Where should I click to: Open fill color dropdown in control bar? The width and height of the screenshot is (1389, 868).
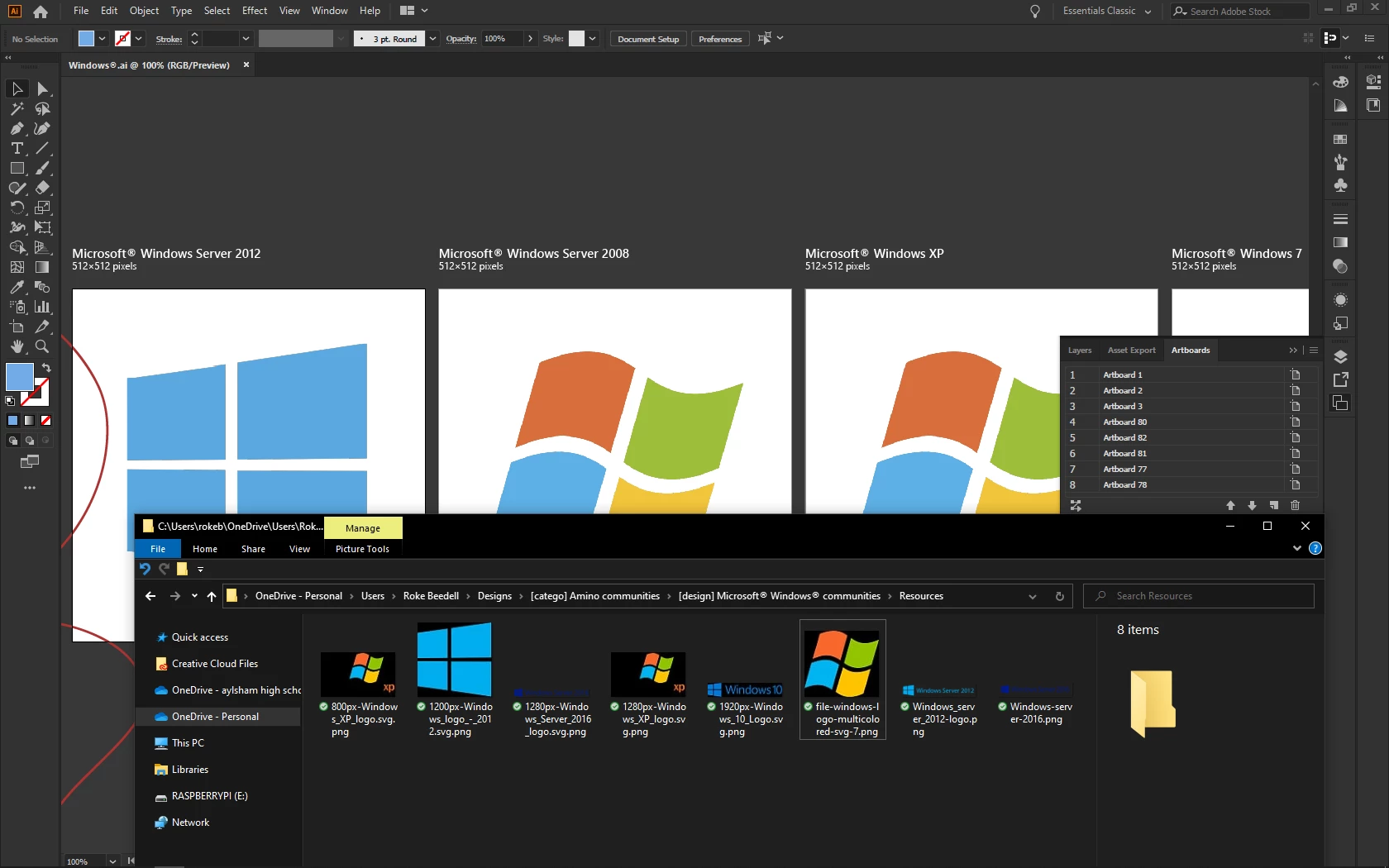point(102,39)
